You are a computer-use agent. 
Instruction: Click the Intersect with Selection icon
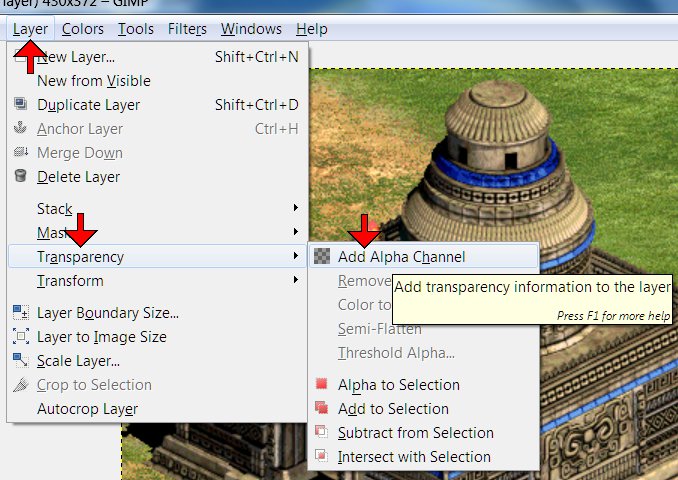pyautogui.click(x=322, y=457)
